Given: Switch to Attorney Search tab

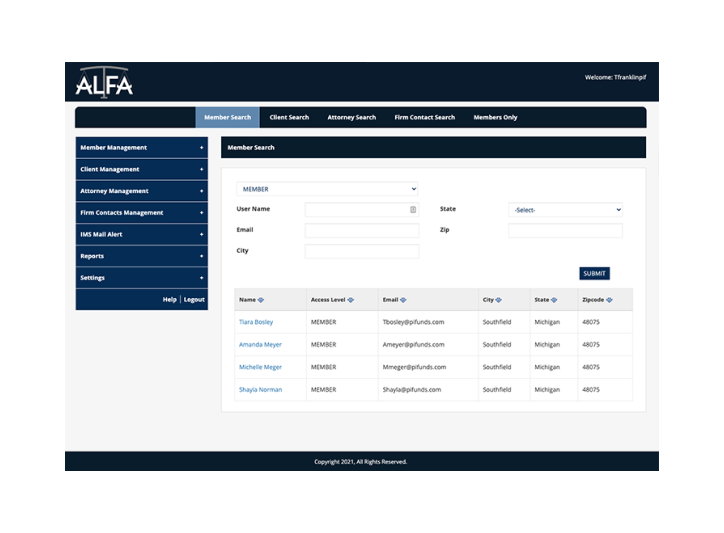Looking at the screenshot, I should point(351,117).
